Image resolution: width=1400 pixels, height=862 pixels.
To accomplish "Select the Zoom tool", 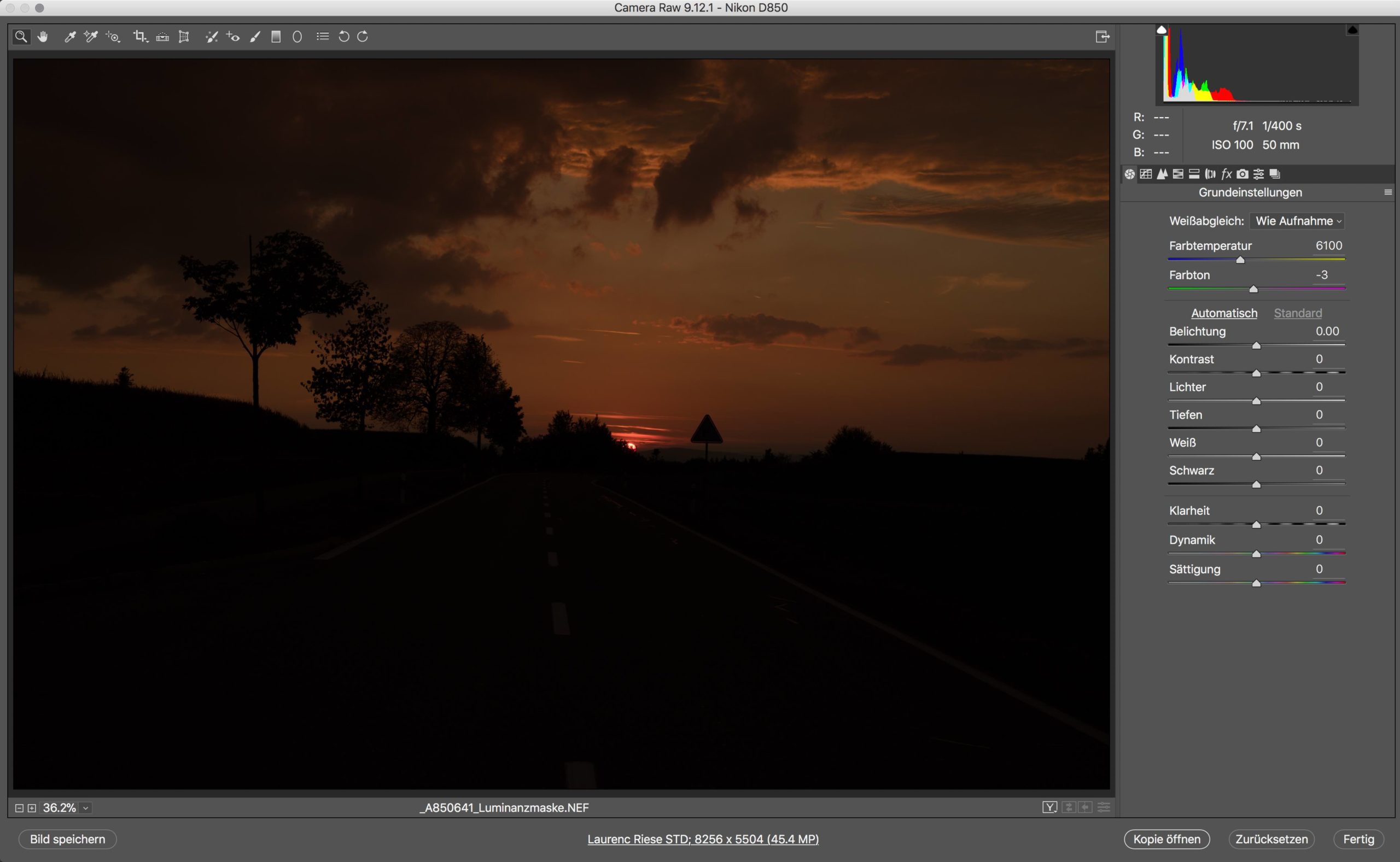I will 21,37.
